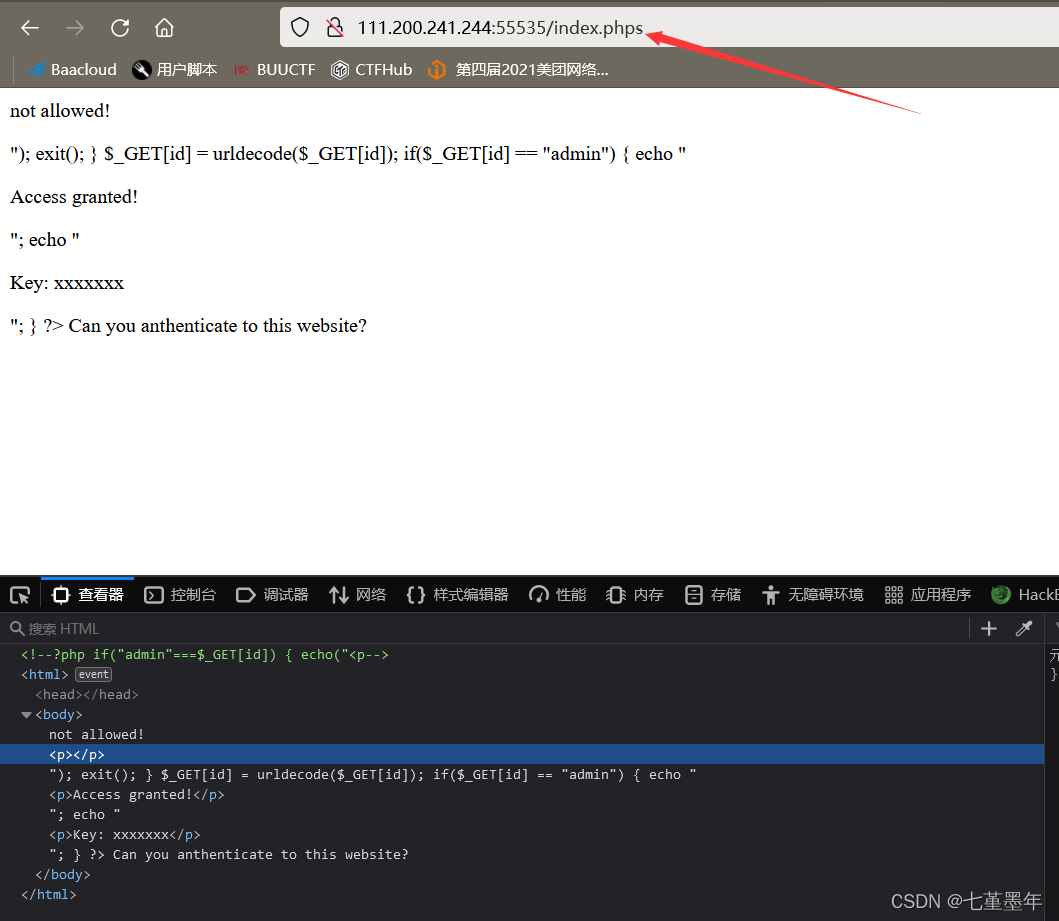Select the 'not allowed!' text node in inspector
Viewport: 1059px width, 921px height.
click(96, 734)
